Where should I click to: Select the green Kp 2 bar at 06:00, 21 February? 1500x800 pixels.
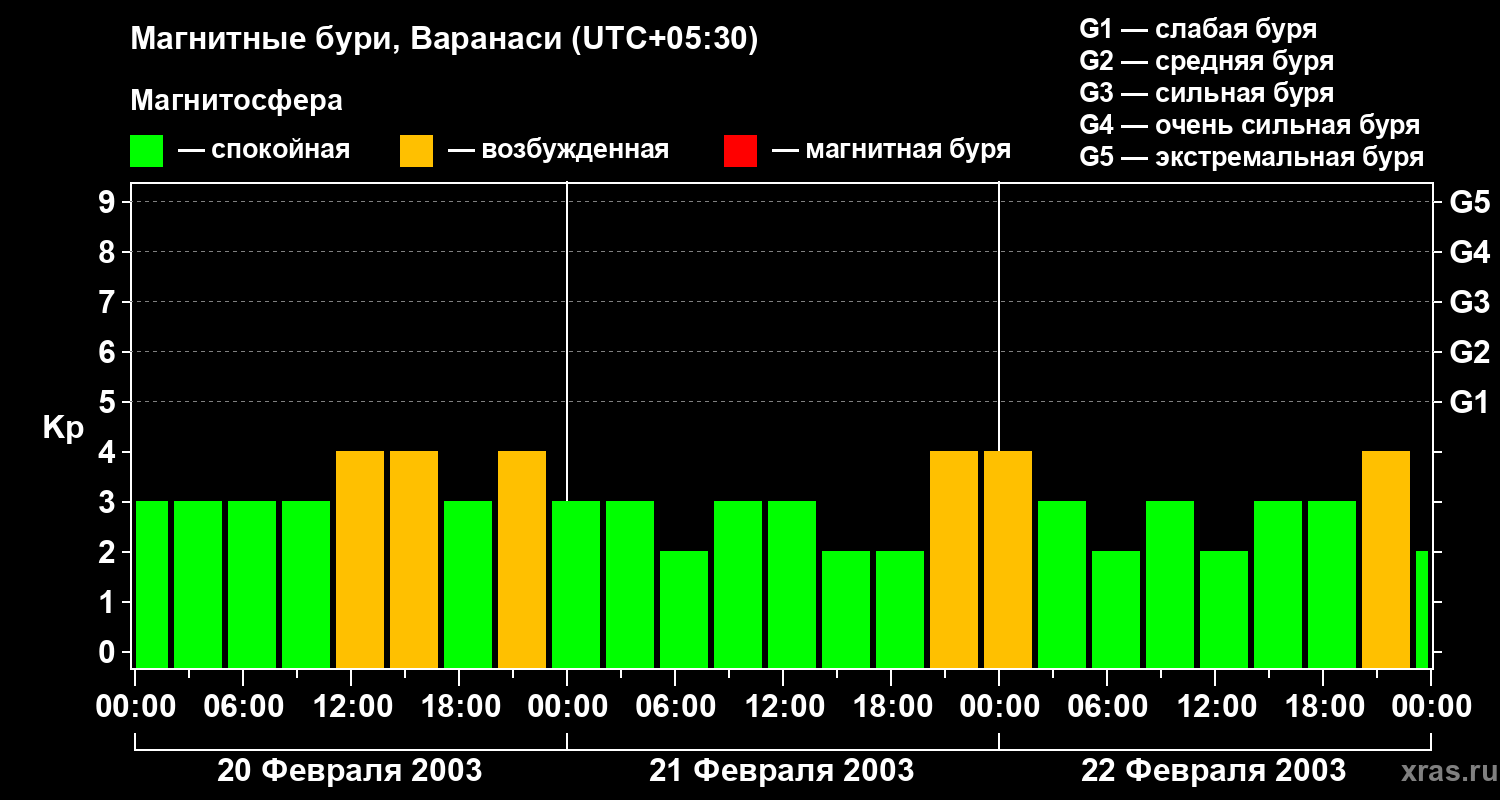(x=684, y=610)
